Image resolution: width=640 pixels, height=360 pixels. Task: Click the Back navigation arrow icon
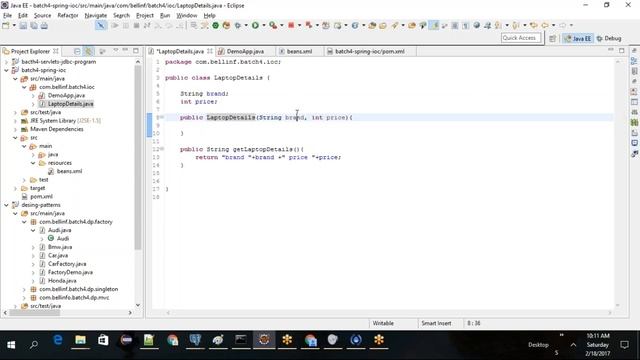545,26
